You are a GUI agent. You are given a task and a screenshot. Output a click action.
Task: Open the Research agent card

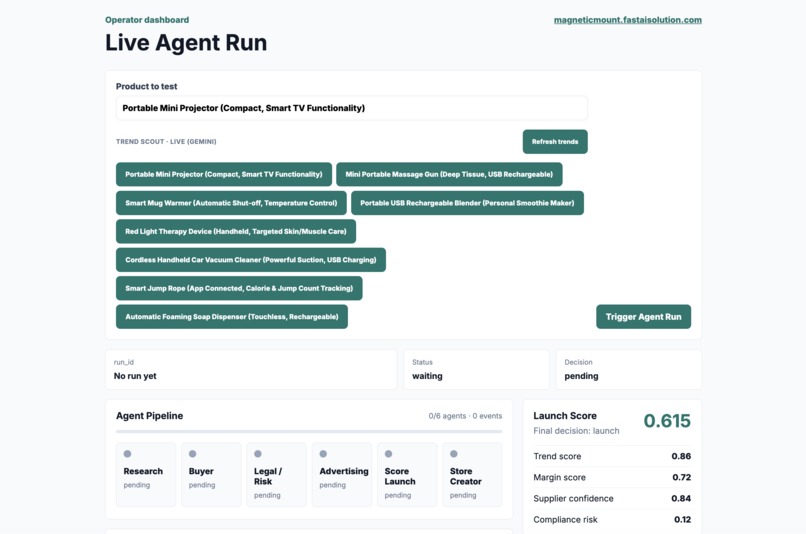146,475
